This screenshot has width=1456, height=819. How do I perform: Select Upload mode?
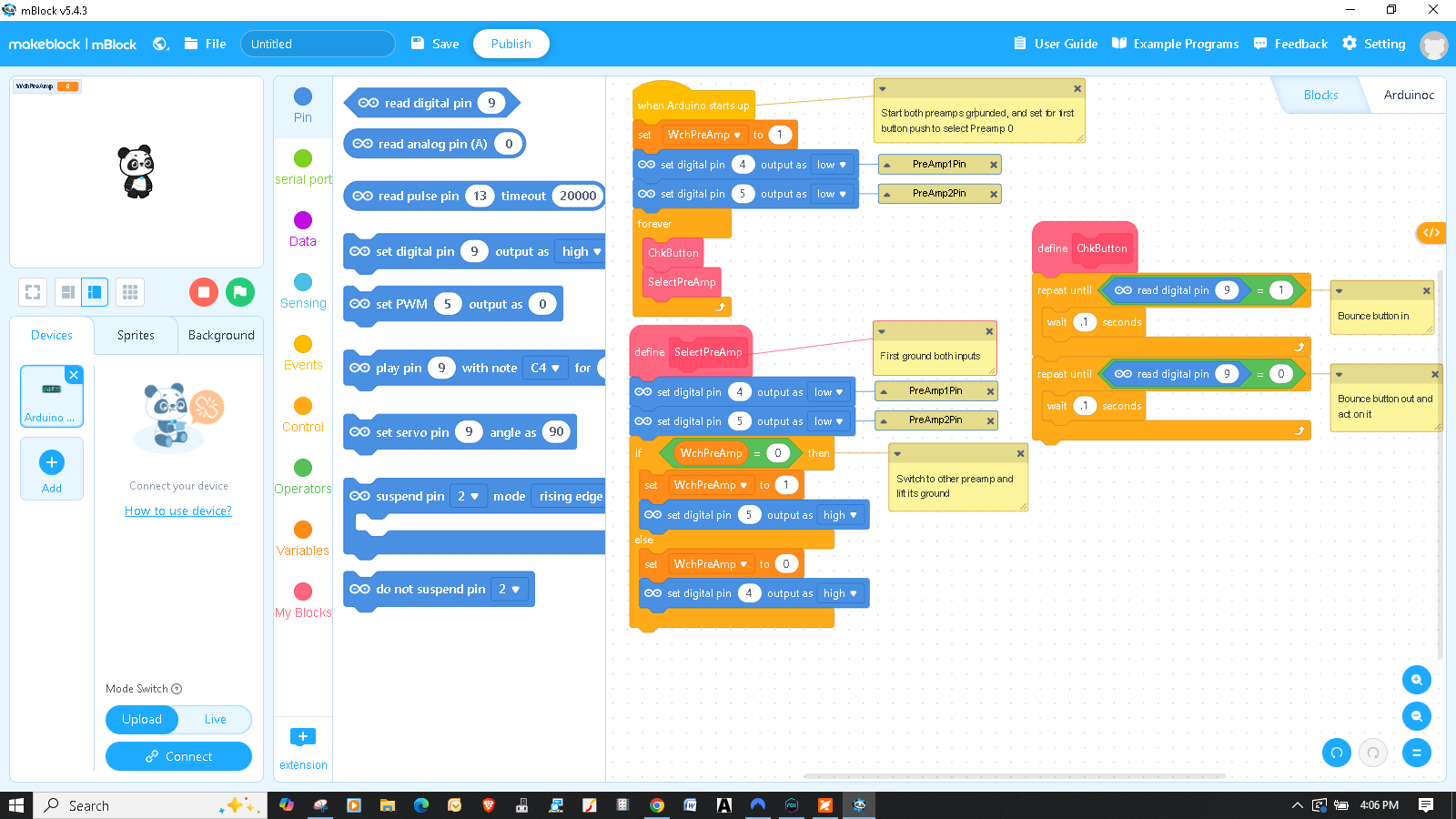click(x=142, y=719)
